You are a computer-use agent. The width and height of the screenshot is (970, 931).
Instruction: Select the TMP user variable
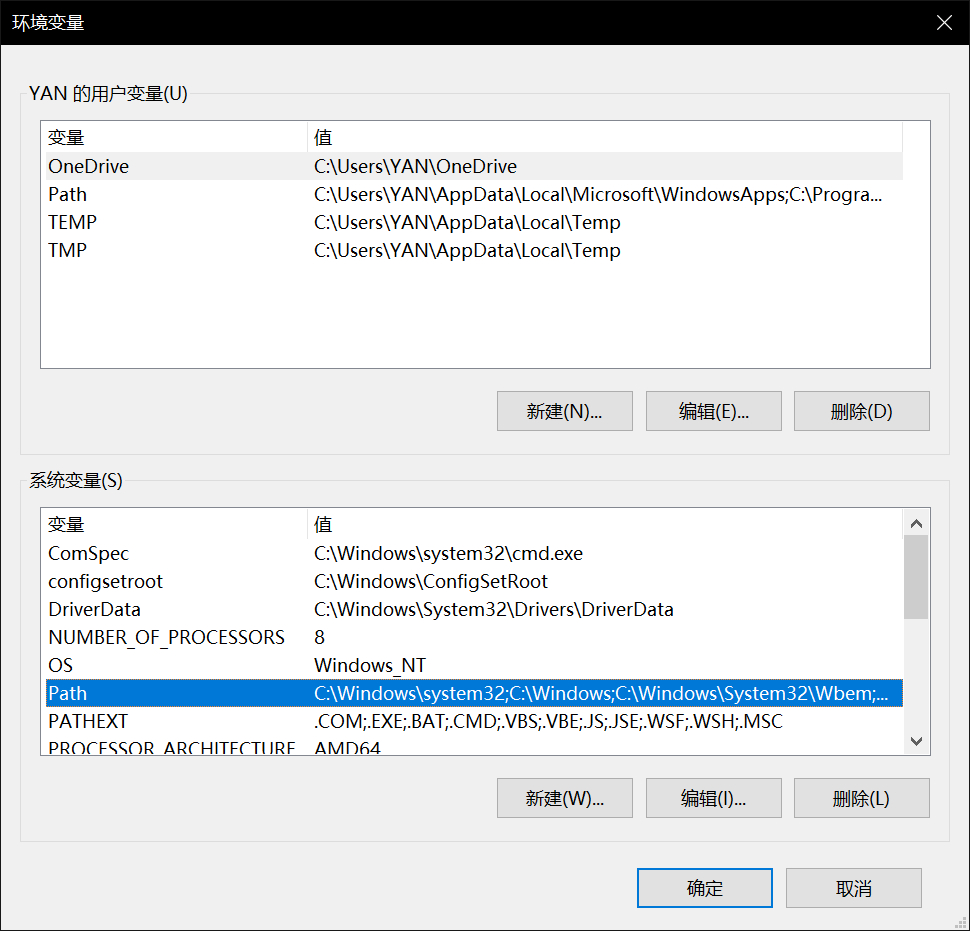coord(474,250)
